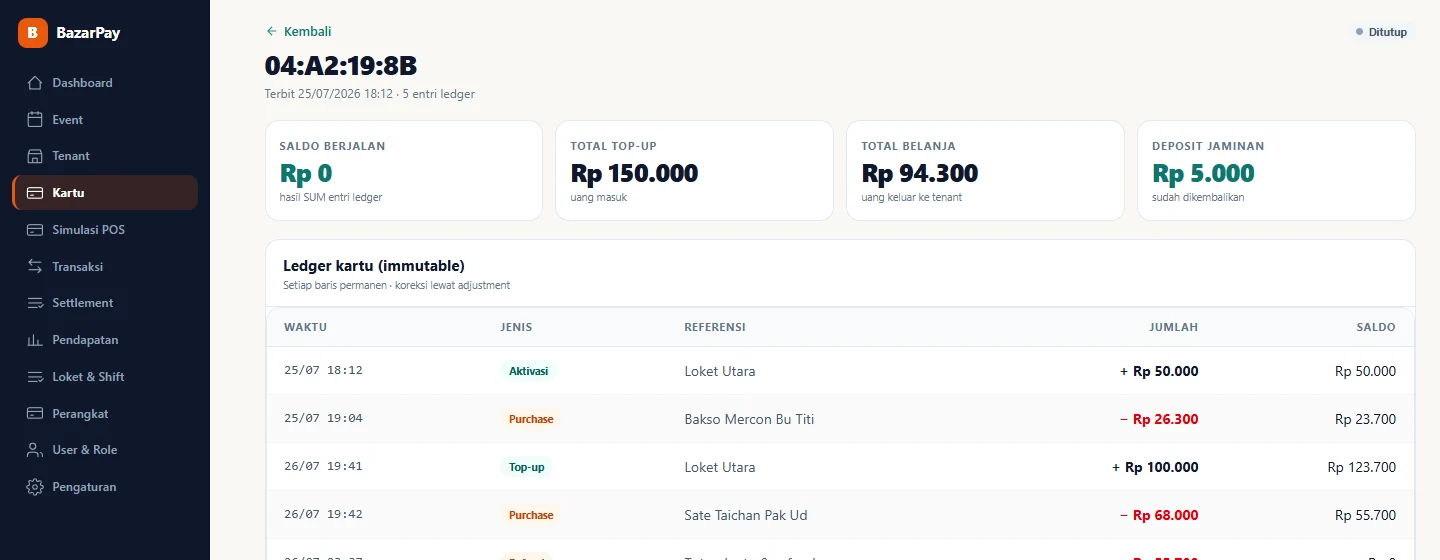
Task: Click the Aktivasi type badge
Action: pos(529,371)
